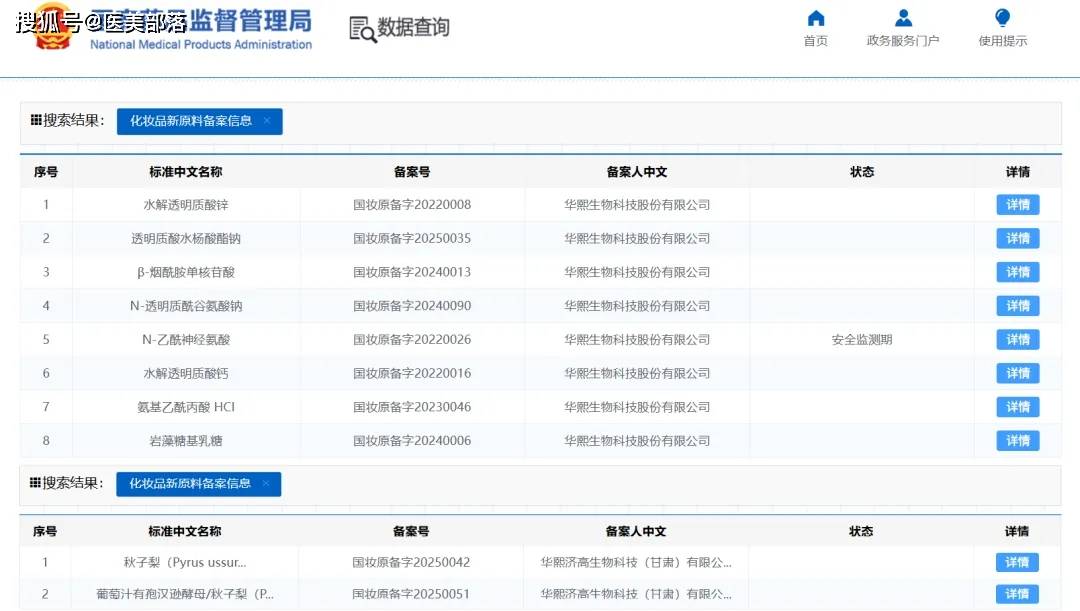1080x611 pixels.
Task: Click the 备案号 column header in first table
Action: point(412,172)
